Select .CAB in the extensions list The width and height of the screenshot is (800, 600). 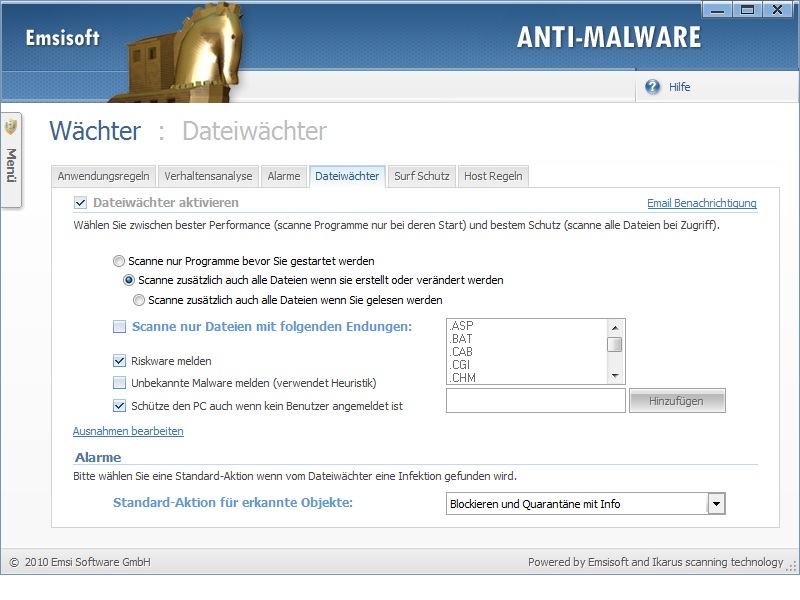[461, 352]
